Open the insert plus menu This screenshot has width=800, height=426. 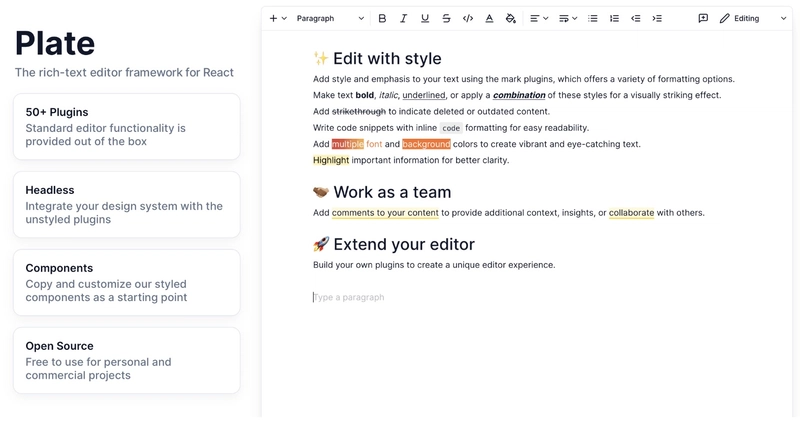coord(278,18)
